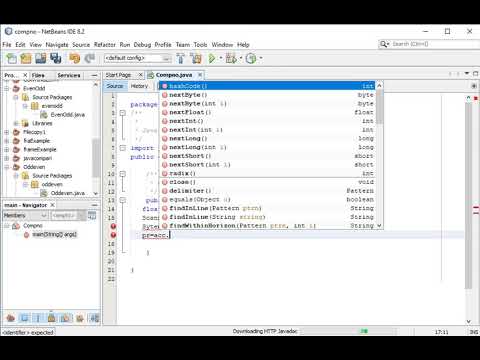Viewport: 480px width, 360px height.
Task: Minimize the Projects panel group
Action: point(94,75)
